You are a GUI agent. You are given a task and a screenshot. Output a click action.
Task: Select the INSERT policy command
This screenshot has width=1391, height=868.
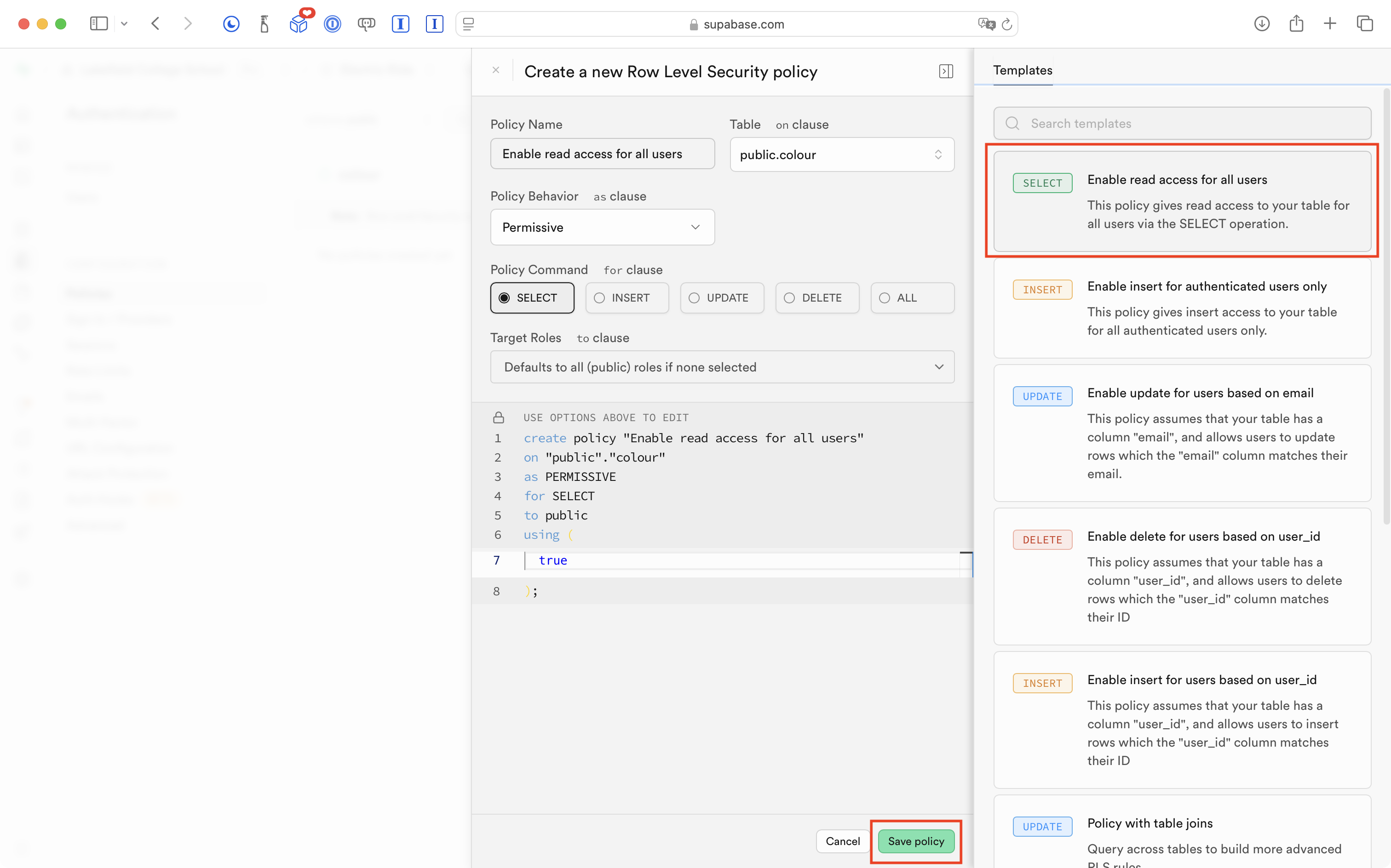(x=627, y=298)
